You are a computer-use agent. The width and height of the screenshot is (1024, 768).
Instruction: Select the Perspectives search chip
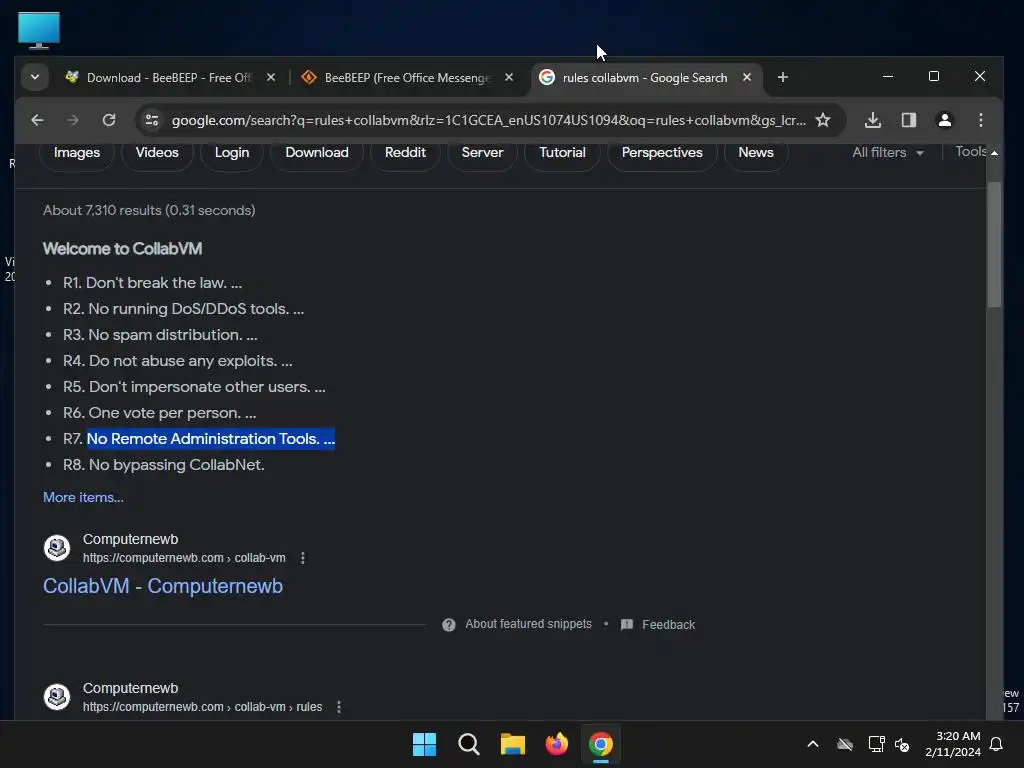[x=662, y=152]
